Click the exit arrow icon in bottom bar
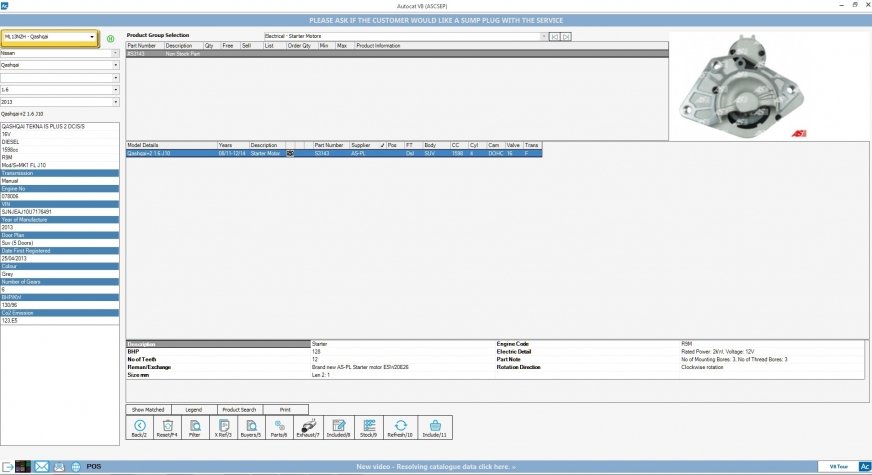Viewport: 872px width, 475px height. [x=8, y=467]
